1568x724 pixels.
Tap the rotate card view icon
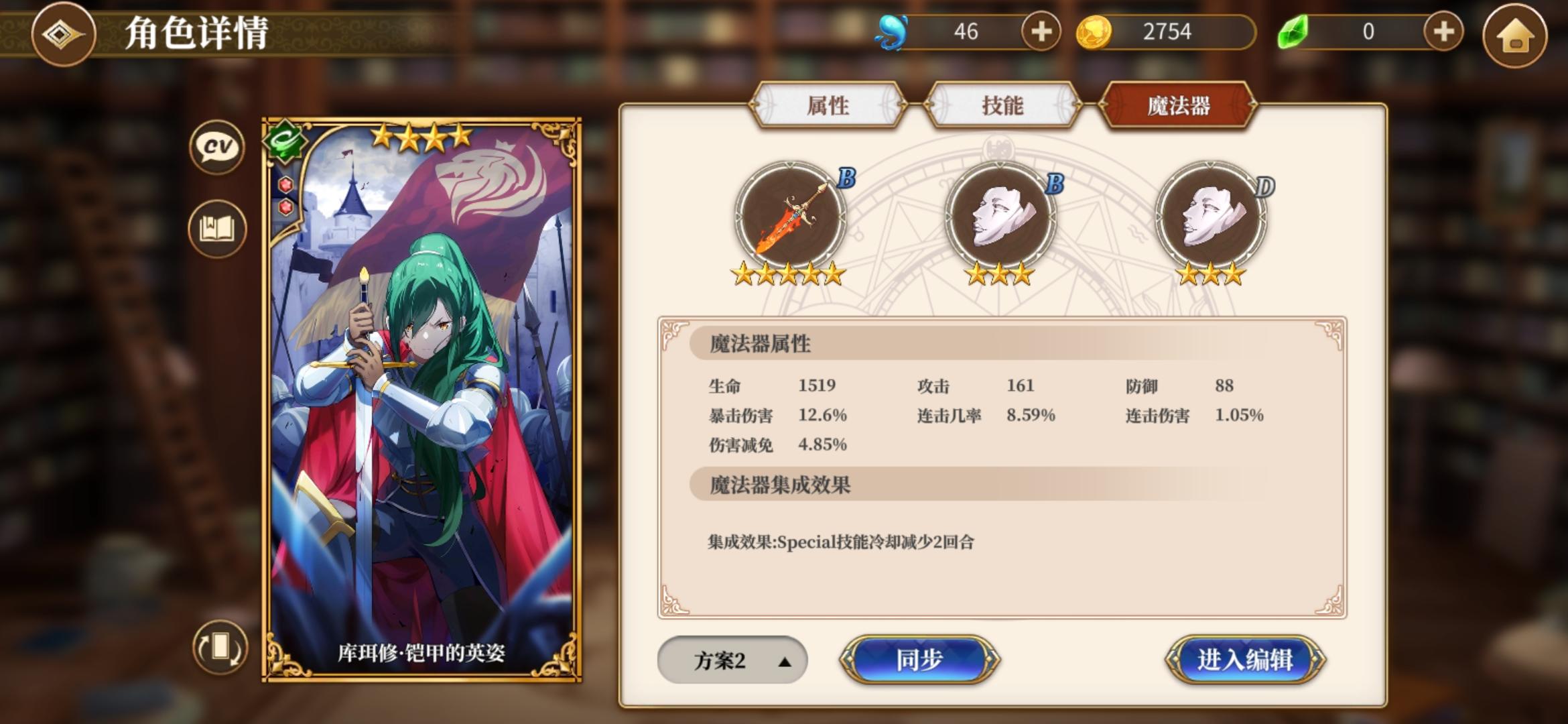(220, 648)
